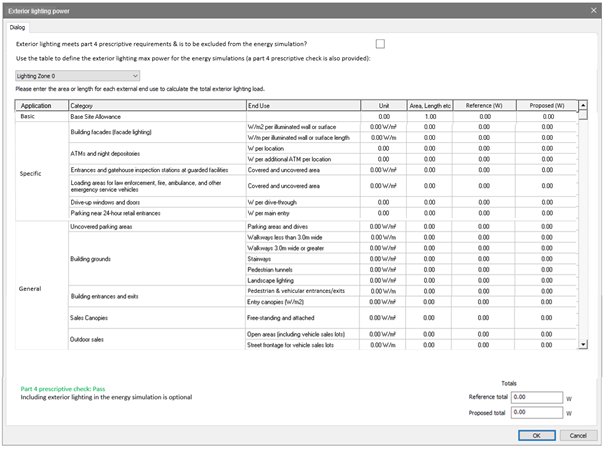Click the Proposed (W) column header
The image size is (605, 450).
547,105
